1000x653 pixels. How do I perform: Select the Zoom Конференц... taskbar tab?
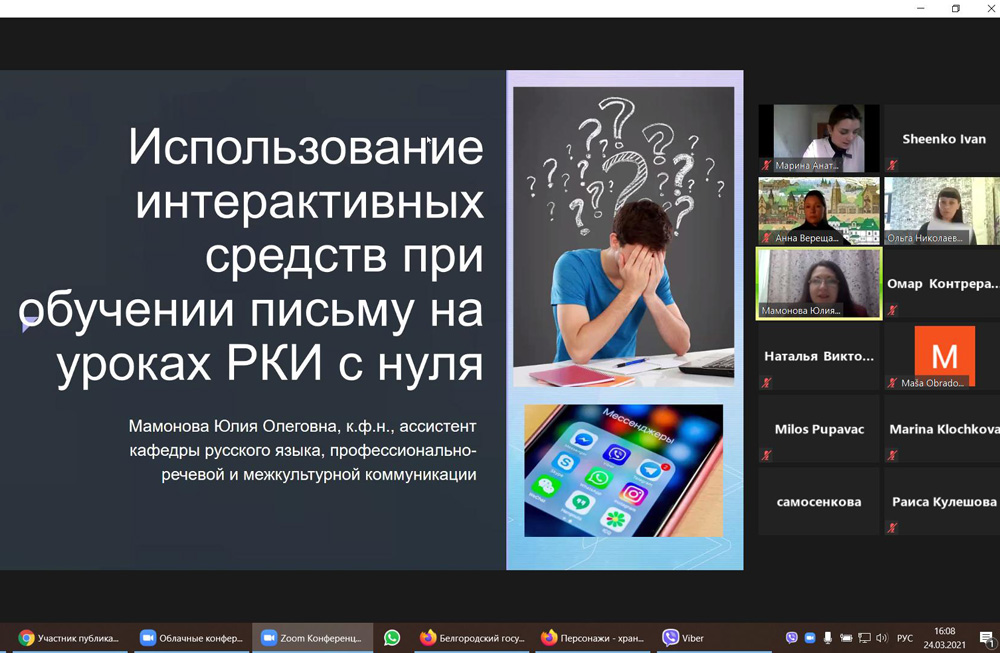pos(311,638)
